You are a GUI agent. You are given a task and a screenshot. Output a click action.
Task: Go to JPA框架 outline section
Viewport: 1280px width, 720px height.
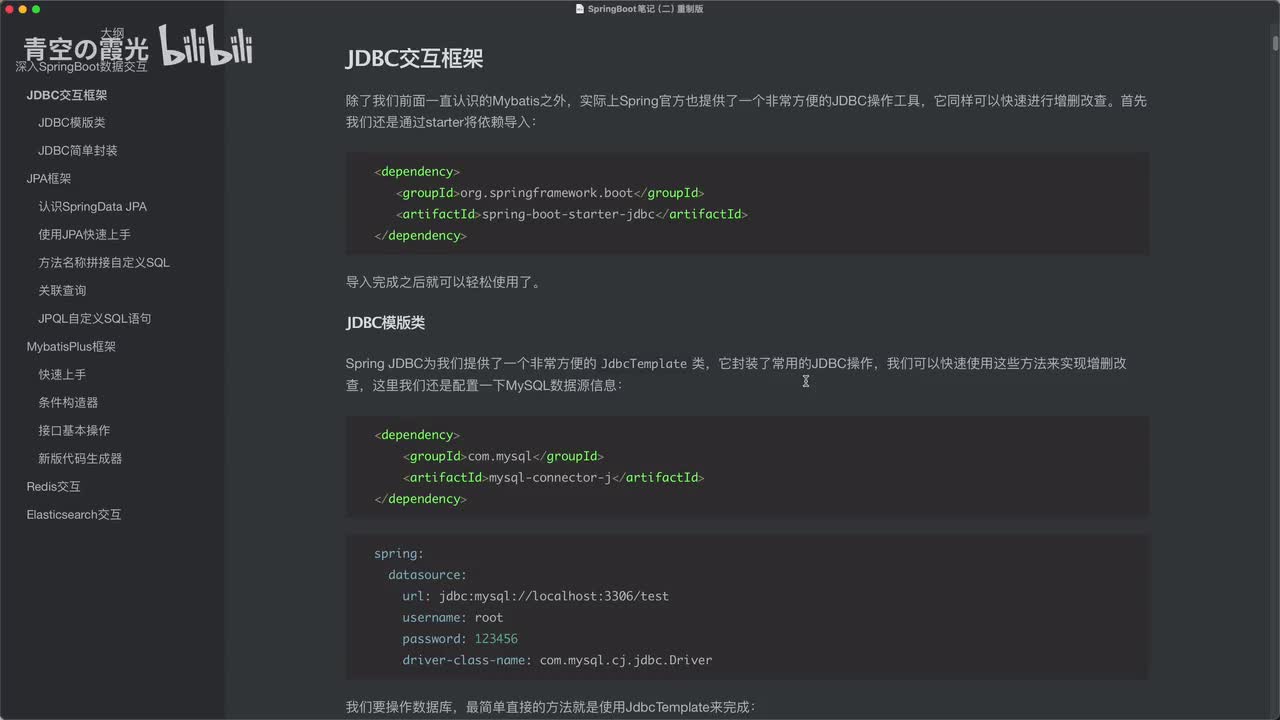coord(49,179)
